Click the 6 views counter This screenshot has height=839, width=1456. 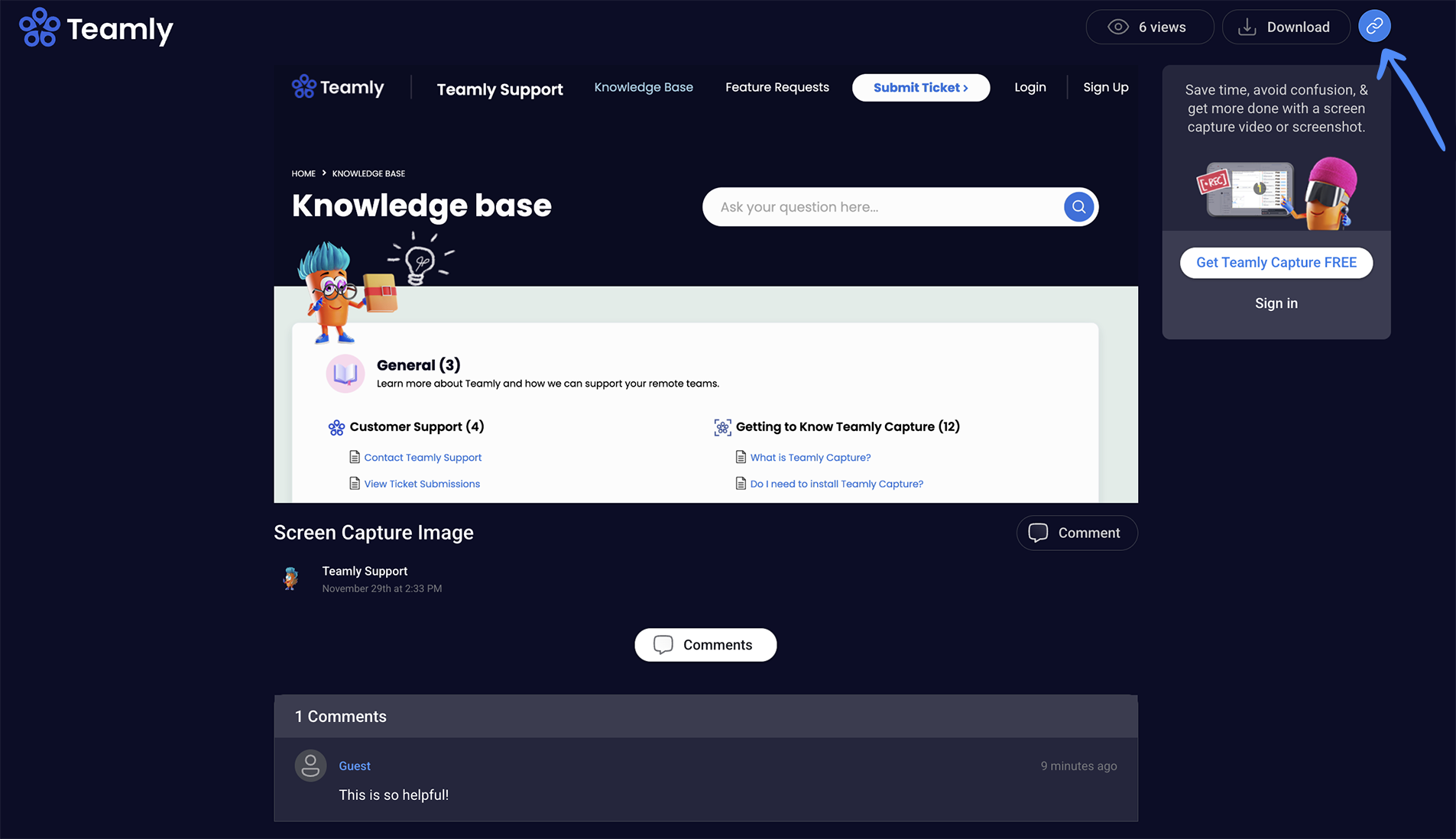1150,27
